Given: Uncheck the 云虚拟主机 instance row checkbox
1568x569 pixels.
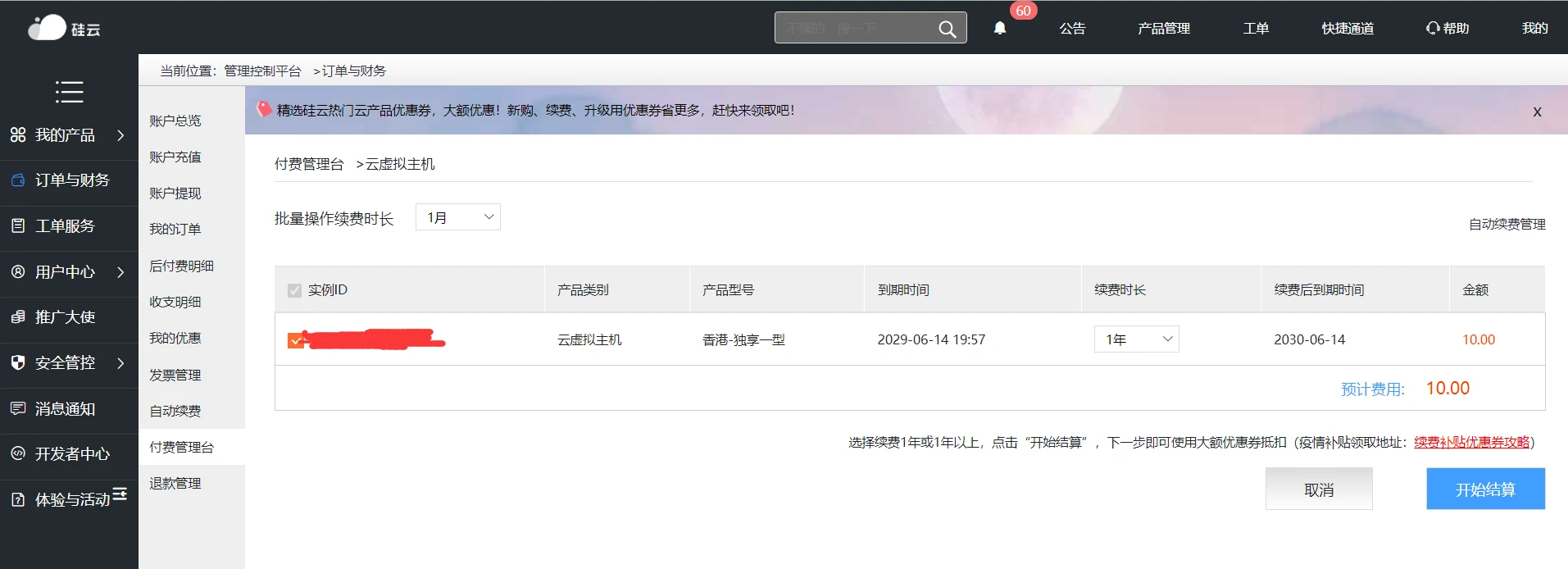Looking at the screenshot, I should pyautogui.click(x=295, y=340).
